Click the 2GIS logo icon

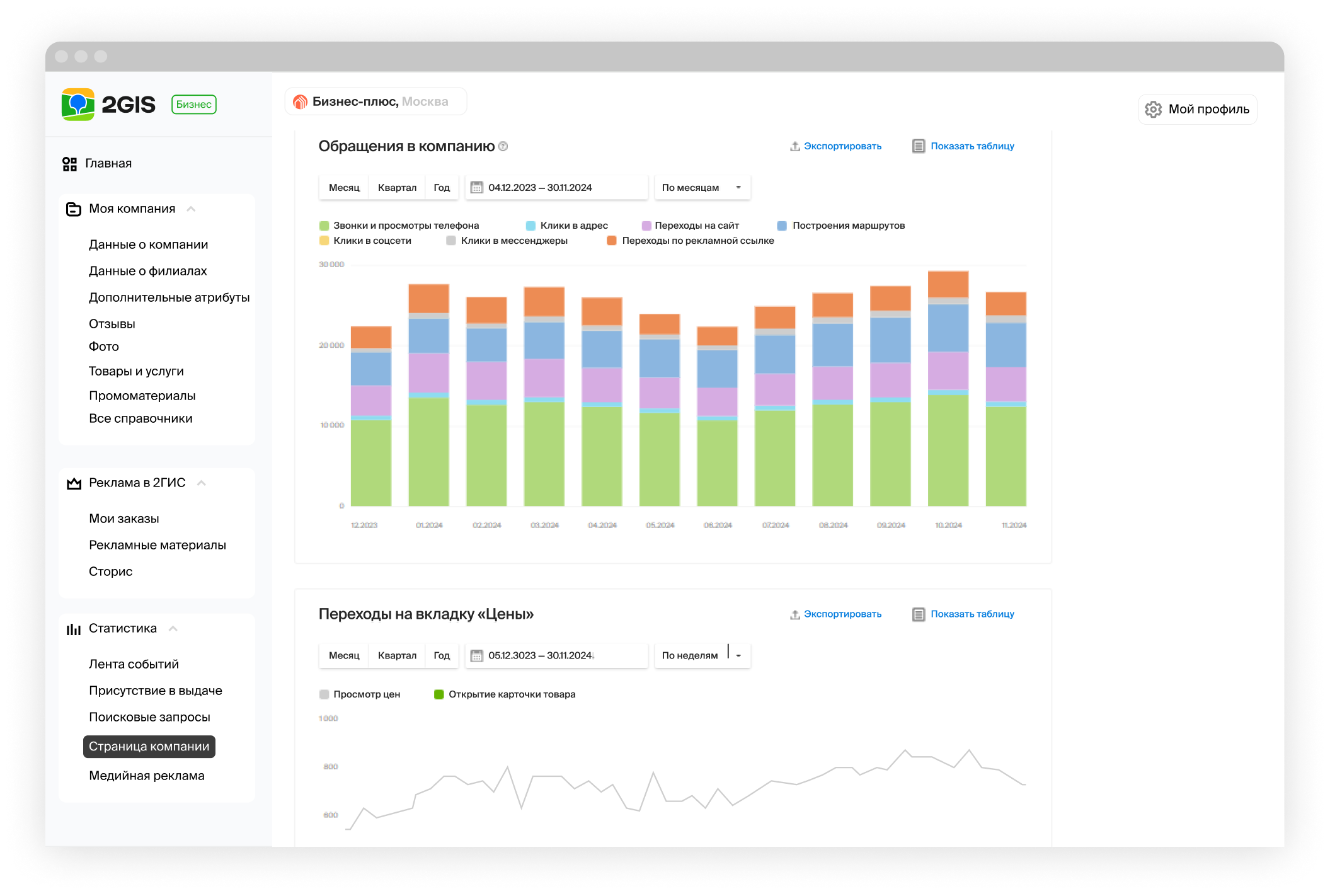[x=78, y=104]
